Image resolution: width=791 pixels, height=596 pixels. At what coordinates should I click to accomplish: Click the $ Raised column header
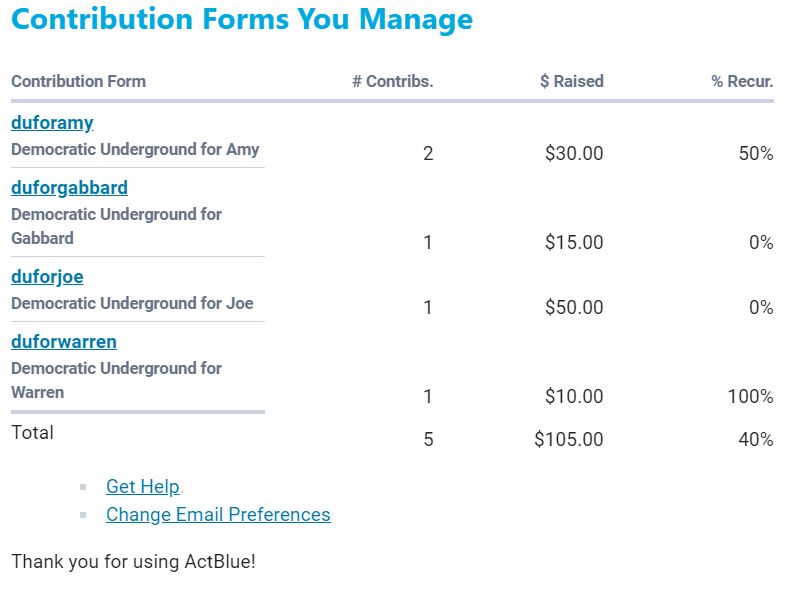(571, 82)
